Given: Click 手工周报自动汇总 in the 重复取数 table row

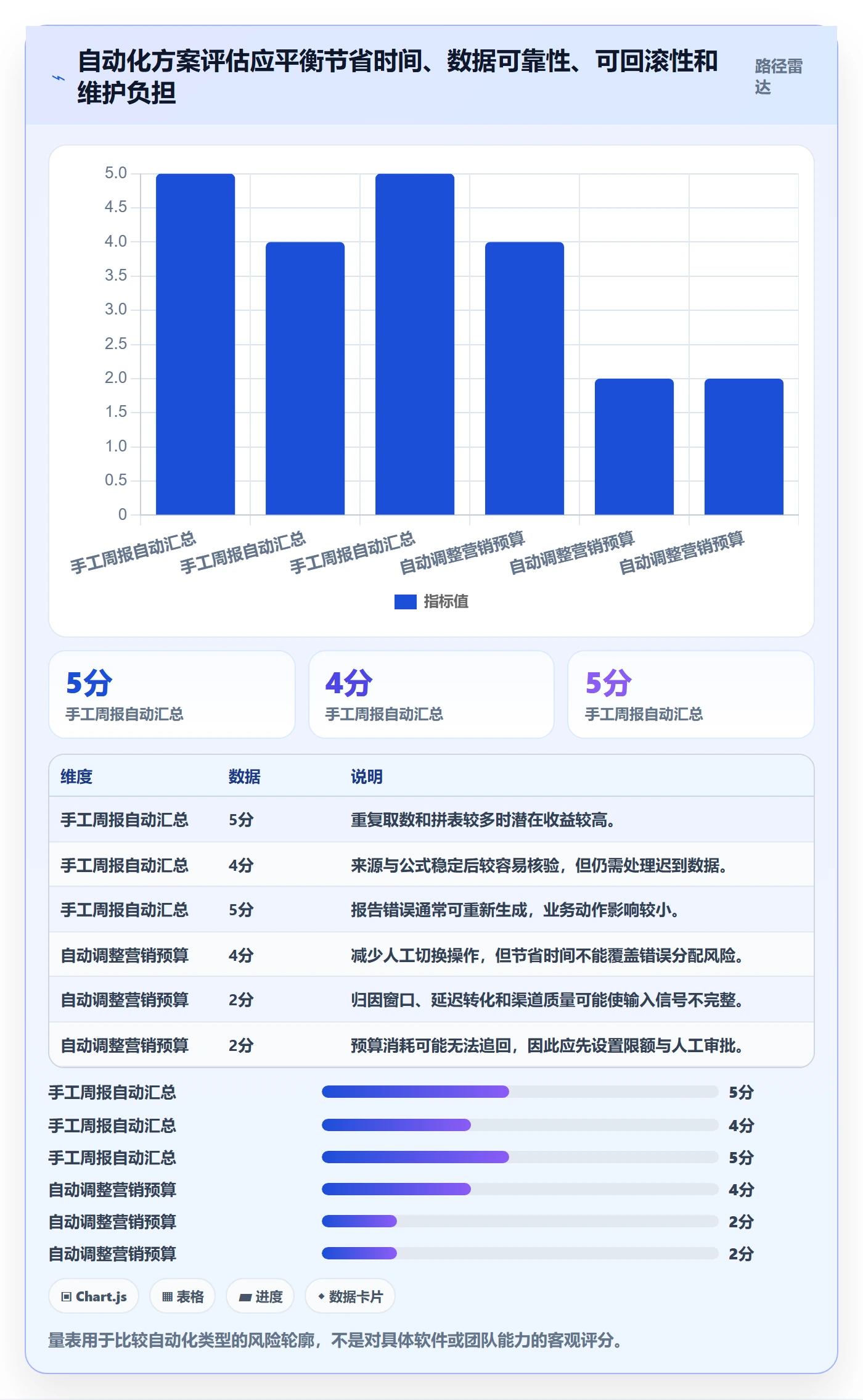Looking at the screenshot, I should 125,820.
